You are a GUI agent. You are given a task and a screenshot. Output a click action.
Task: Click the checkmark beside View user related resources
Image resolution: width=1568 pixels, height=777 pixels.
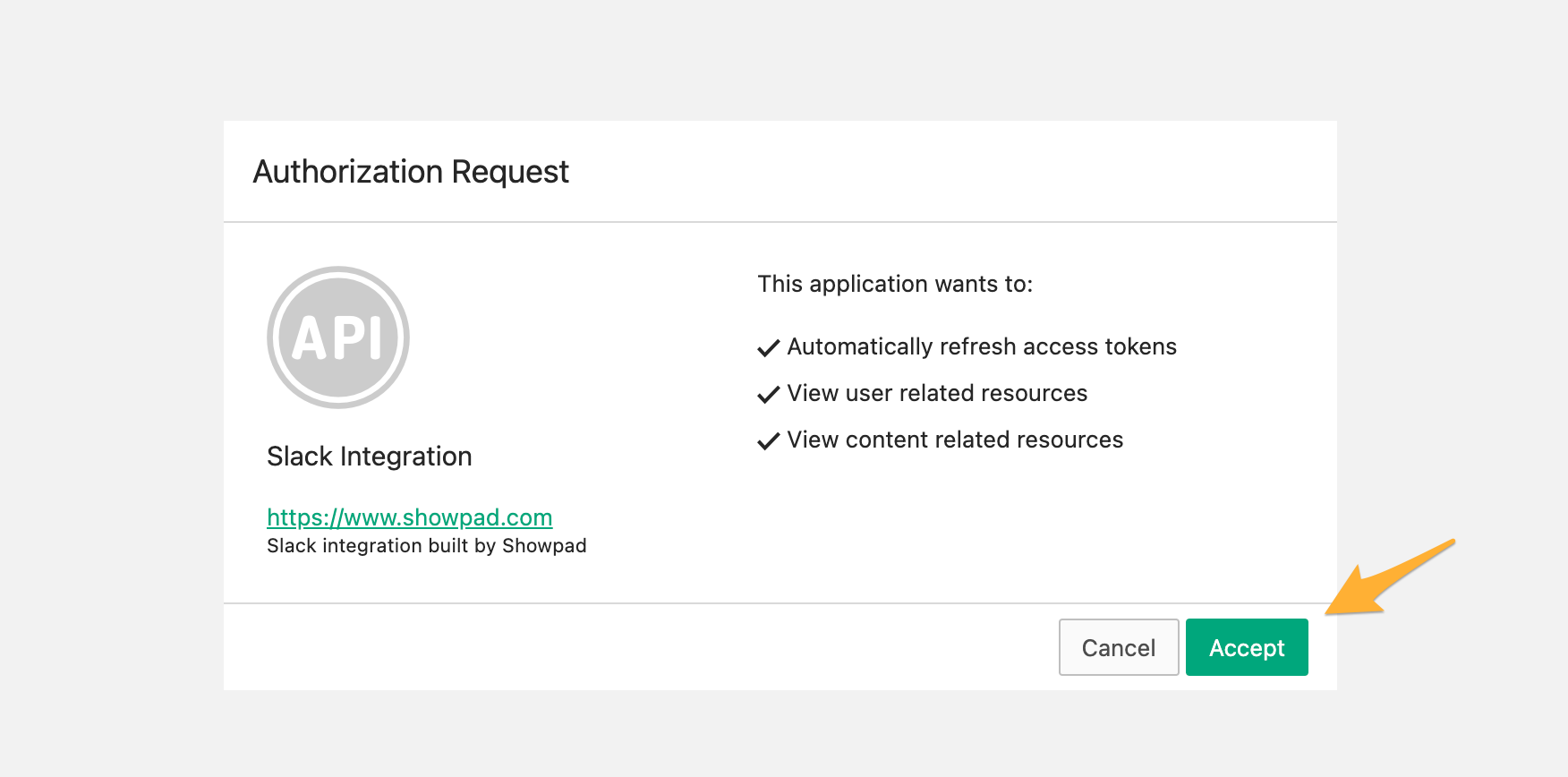pyautogui.click(x=769, y=395)
